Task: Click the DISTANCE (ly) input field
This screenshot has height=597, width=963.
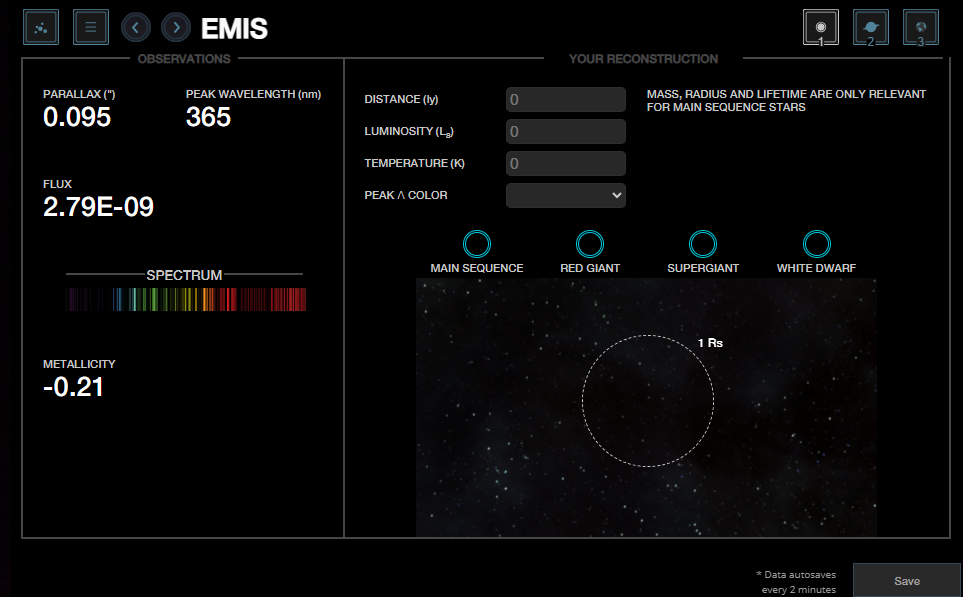Action: (565, 99)
